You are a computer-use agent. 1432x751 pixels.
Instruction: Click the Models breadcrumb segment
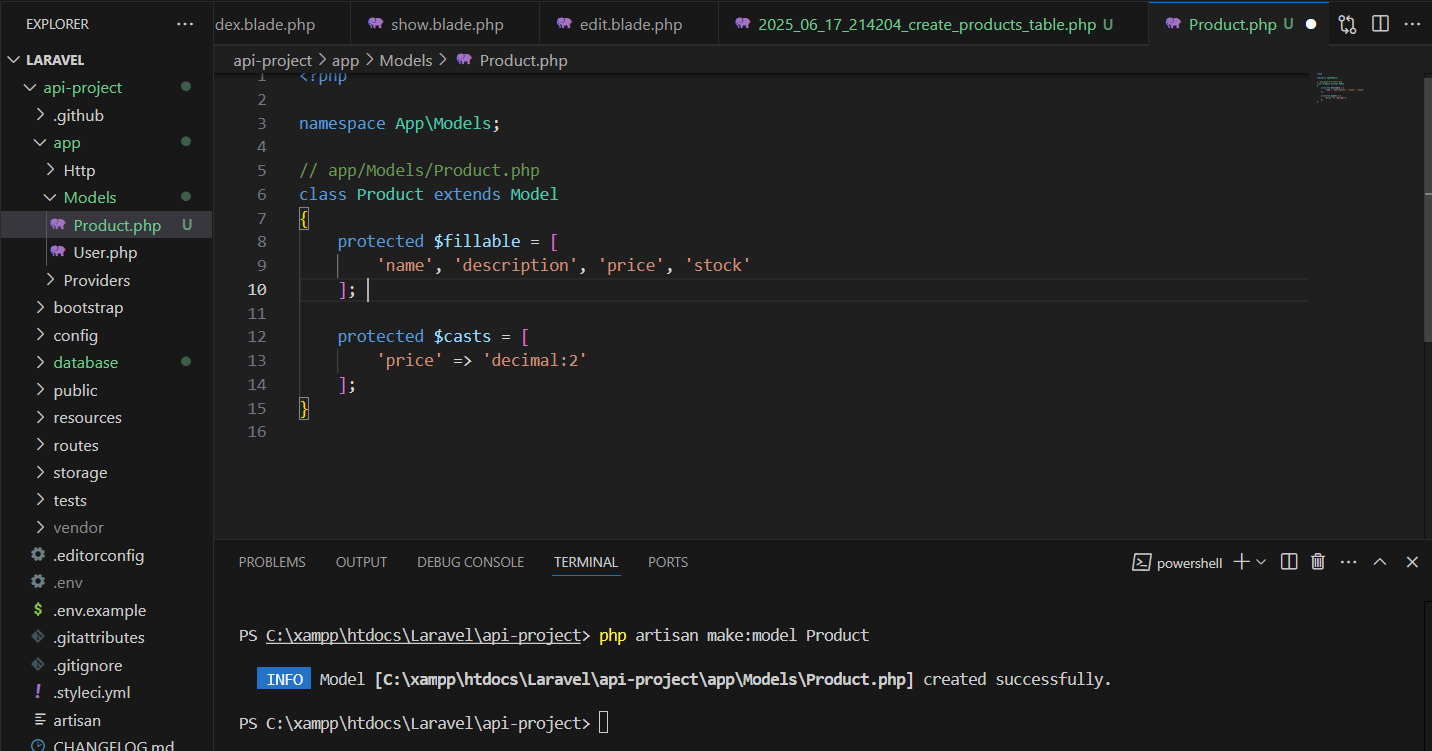405,60
